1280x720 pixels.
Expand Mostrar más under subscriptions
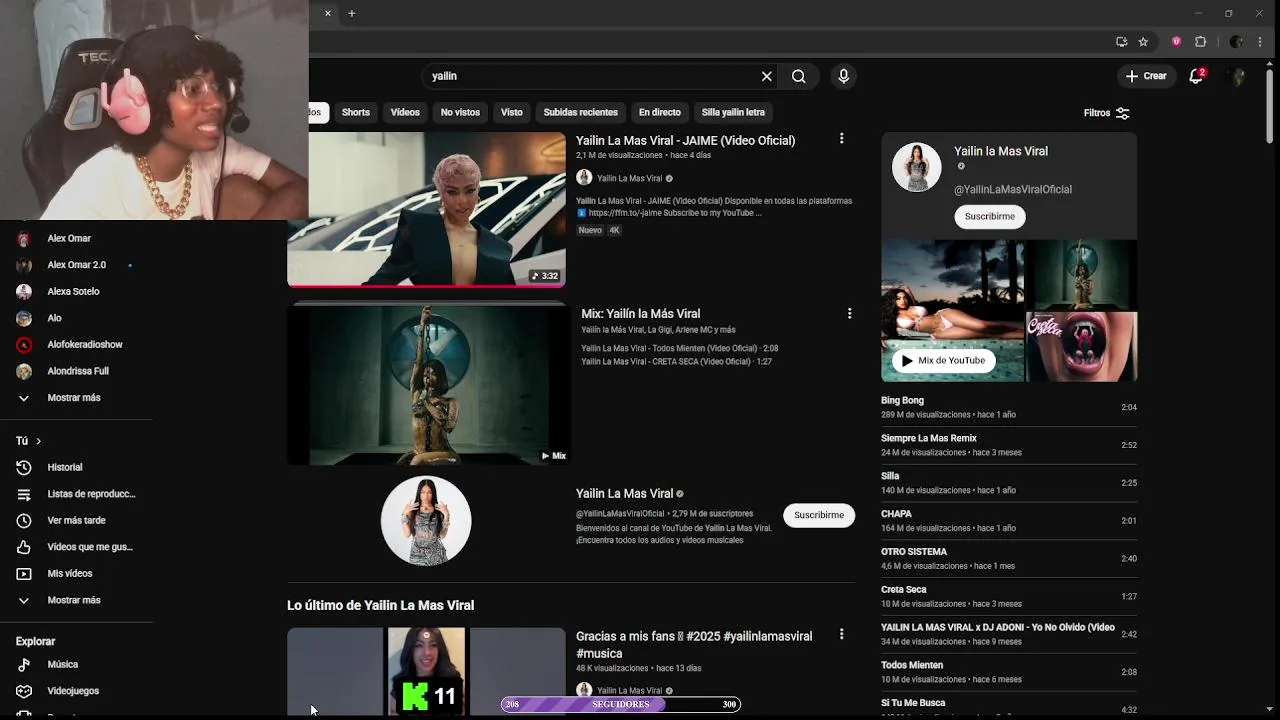click(x=76, y=397)
